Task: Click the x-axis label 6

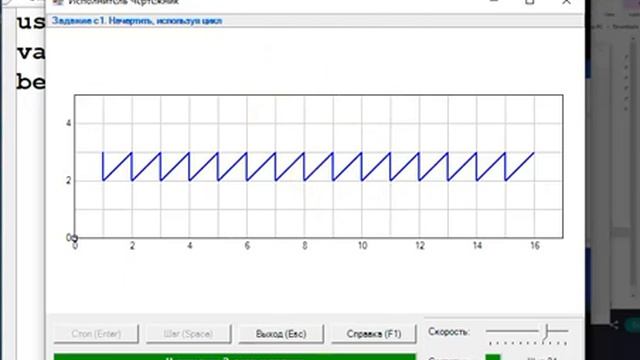Action: (247, 246)
